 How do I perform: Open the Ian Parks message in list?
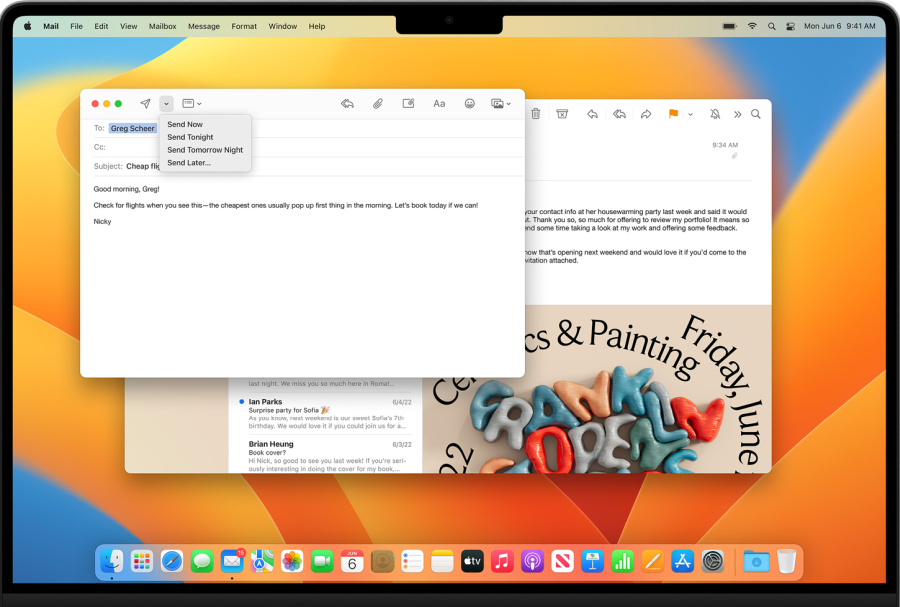pyautogui.click(x=325, y=414)
